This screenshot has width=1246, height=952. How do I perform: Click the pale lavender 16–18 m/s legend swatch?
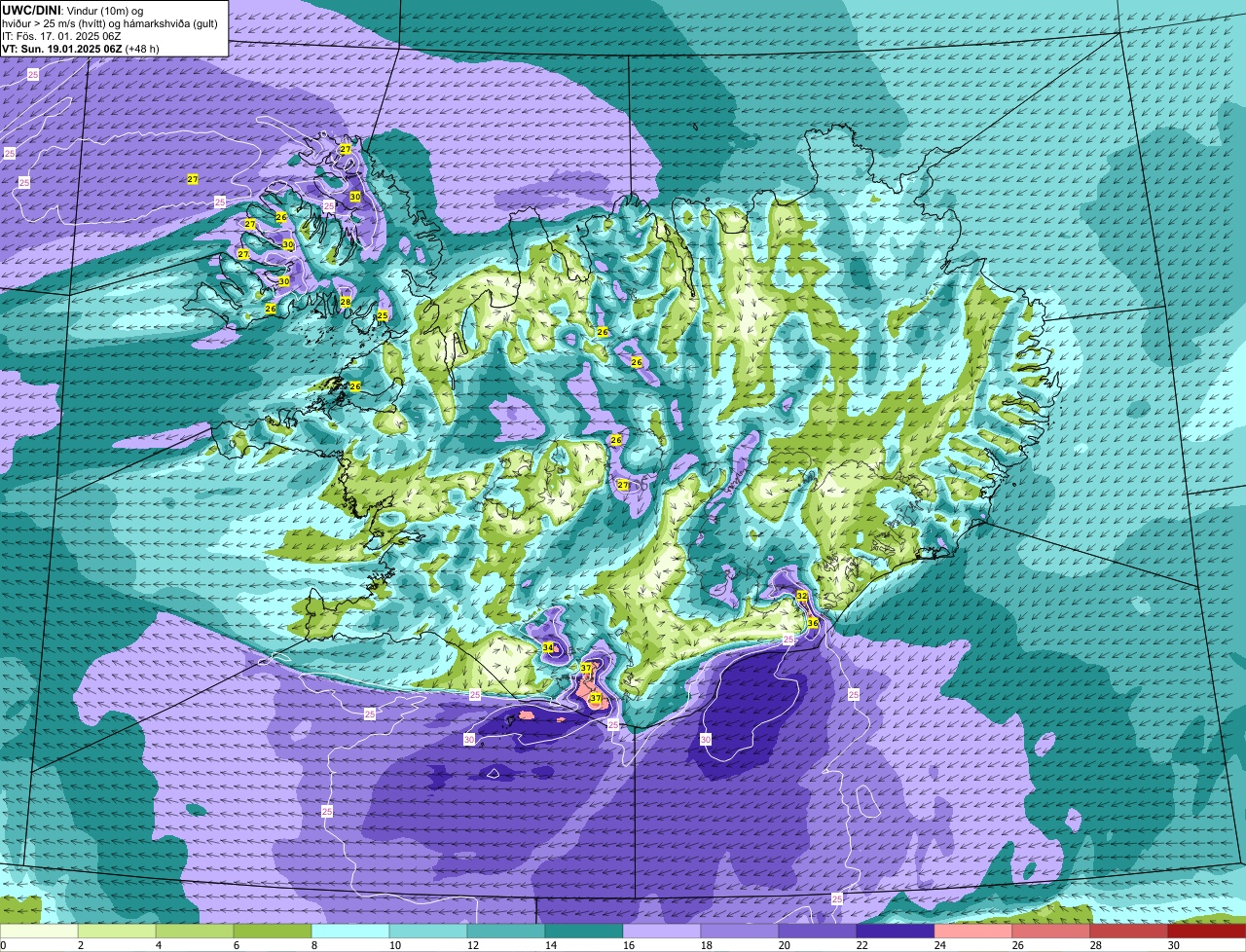click(x=662, y=931)
